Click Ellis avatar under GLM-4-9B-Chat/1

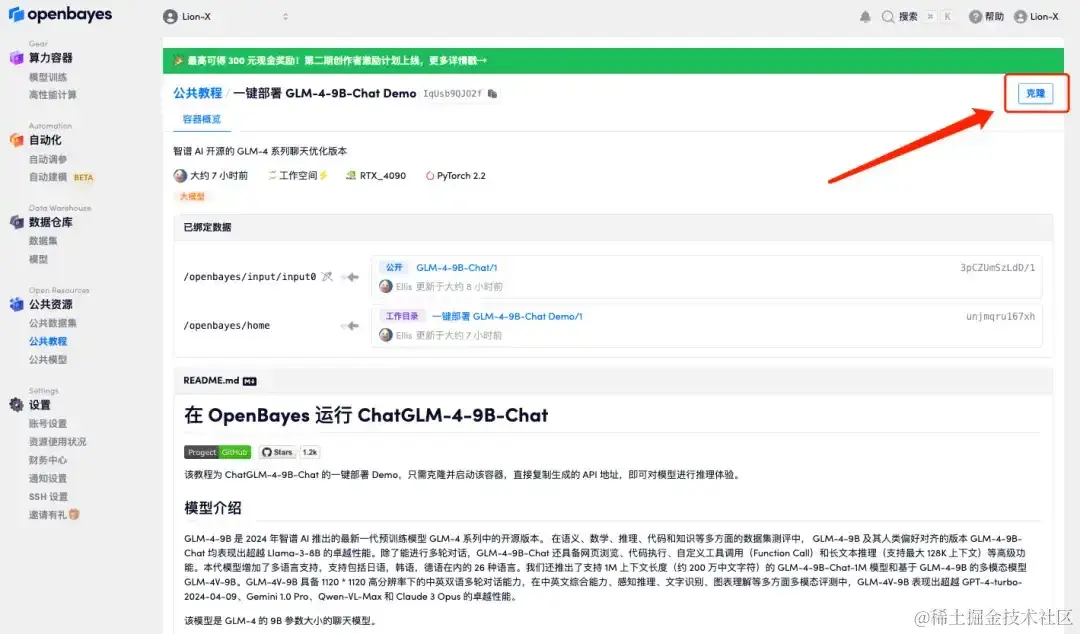[x=386, y=286]
